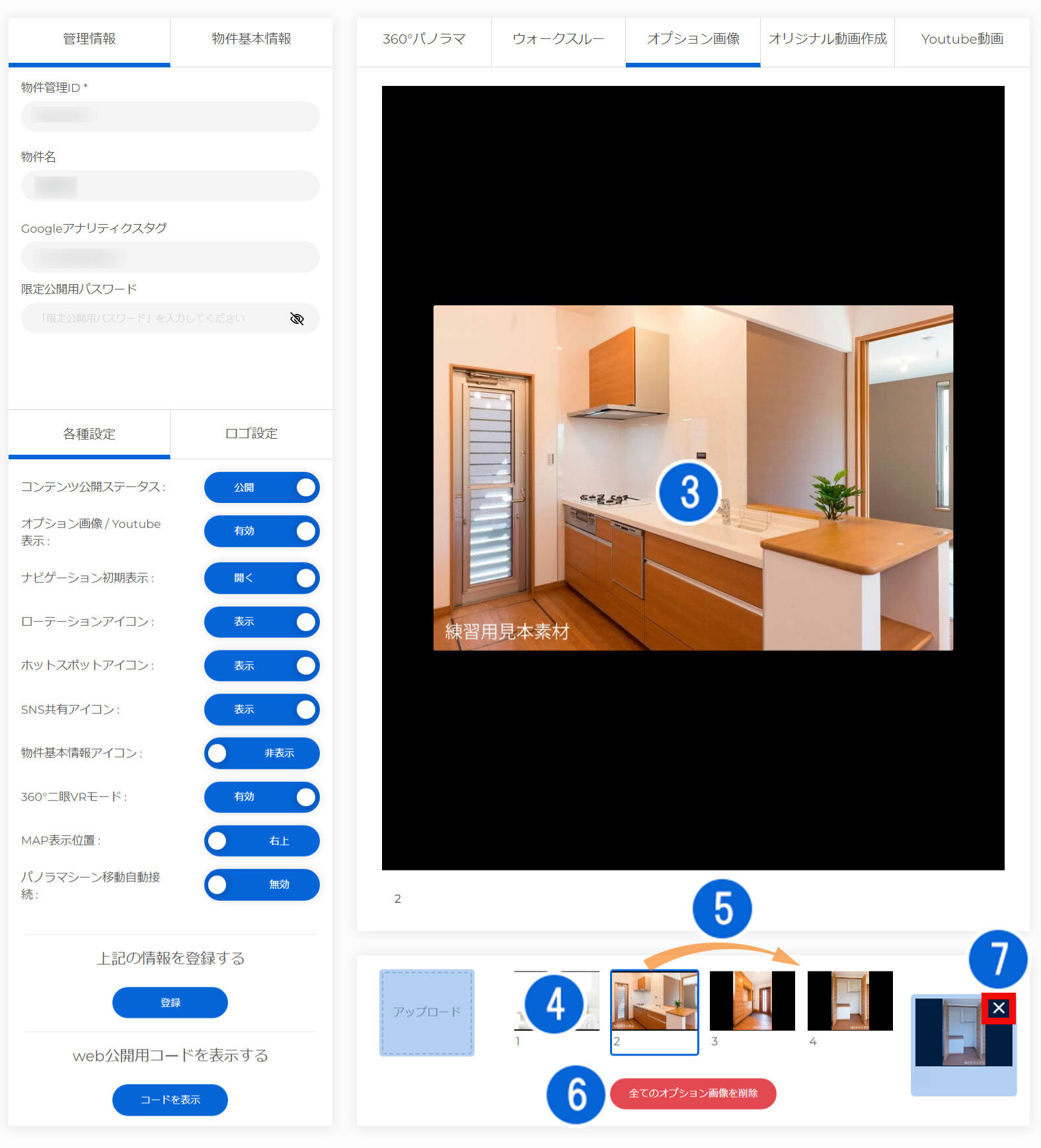Toggle password visibility eye icon
Screen dimensions: 1041x1148
(297, 319)
